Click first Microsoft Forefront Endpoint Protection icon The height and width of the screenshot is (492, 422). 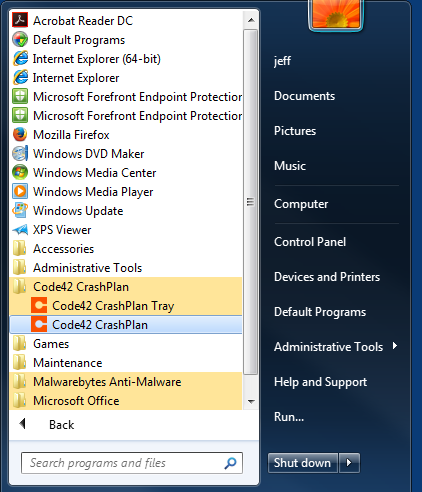20,96
